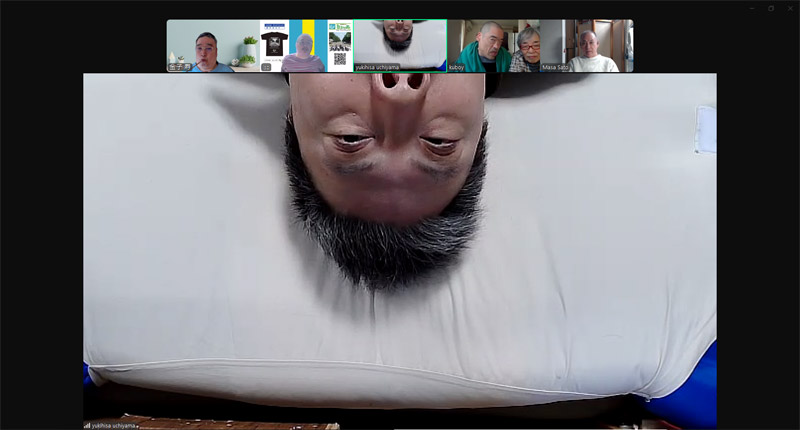Screen dimensions: 800x430
Task: Close the meeting window
Action: point(788,8)
